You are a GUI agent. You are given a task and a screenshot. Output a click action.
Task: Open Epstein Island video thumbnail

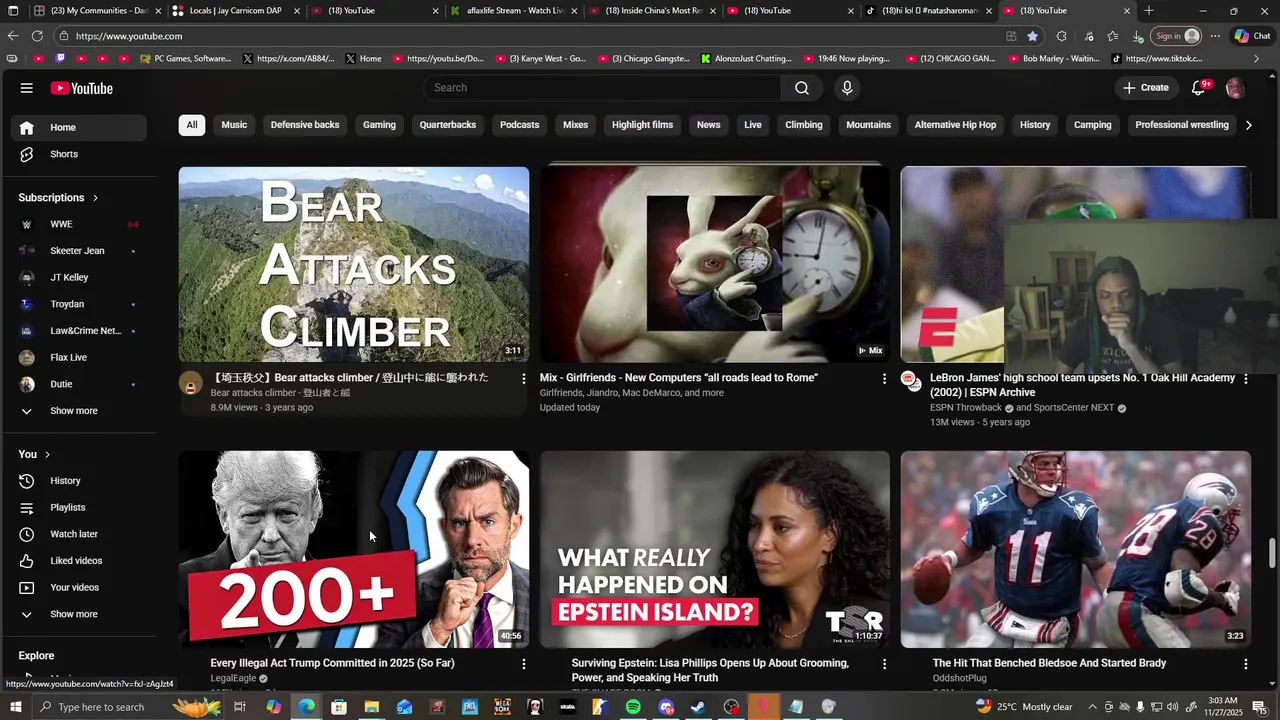point(714,549)
